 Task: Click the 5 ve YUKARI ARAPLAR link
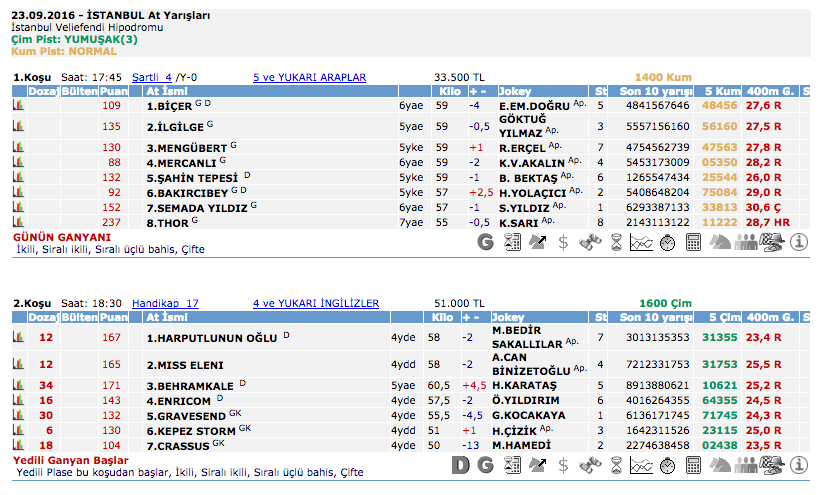[309, 77]
